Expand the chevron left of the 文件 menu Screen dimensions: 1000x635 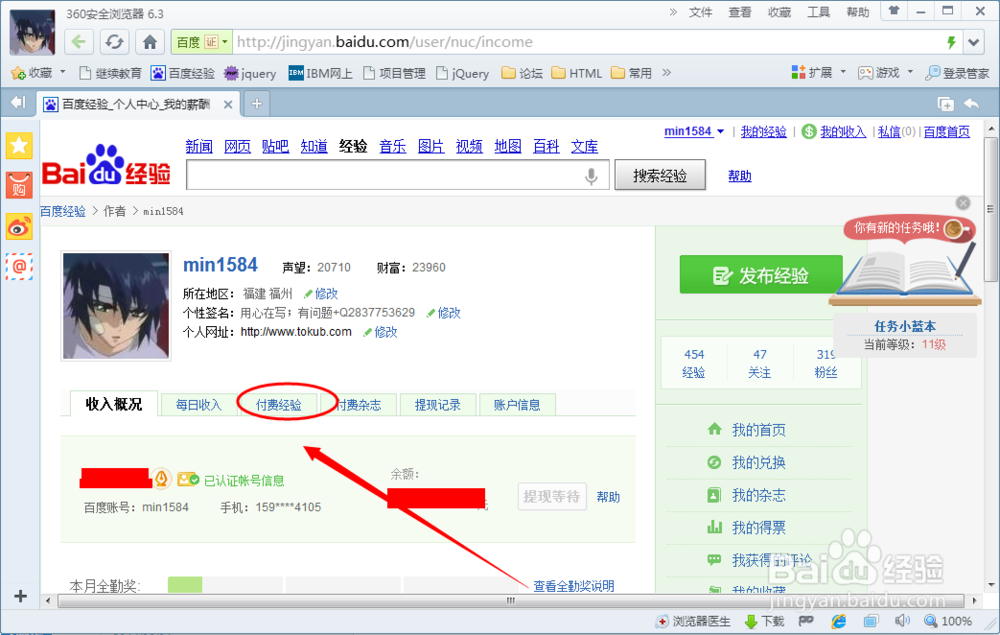pos(673,11)
